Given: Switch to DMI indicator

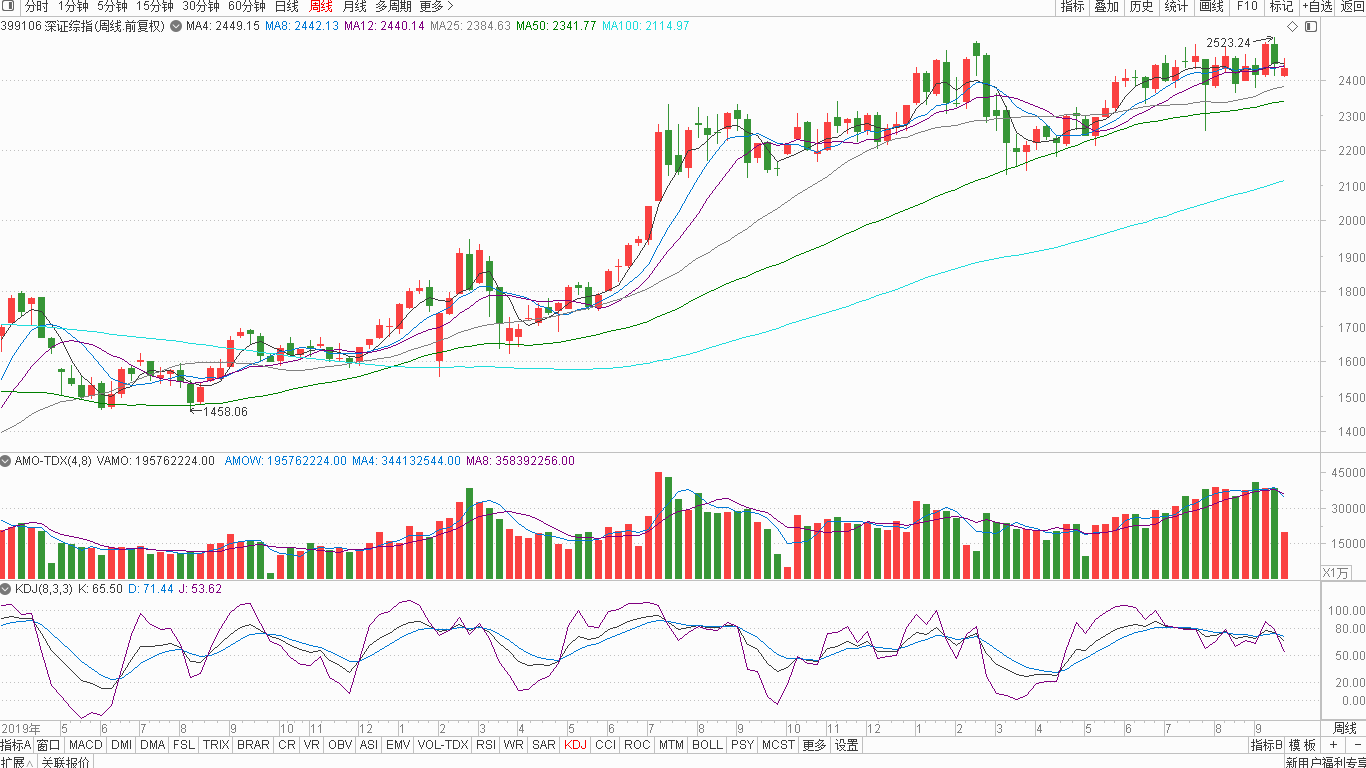Looking at the screenshot, I should pyautogui.click(x=121, y=745).
